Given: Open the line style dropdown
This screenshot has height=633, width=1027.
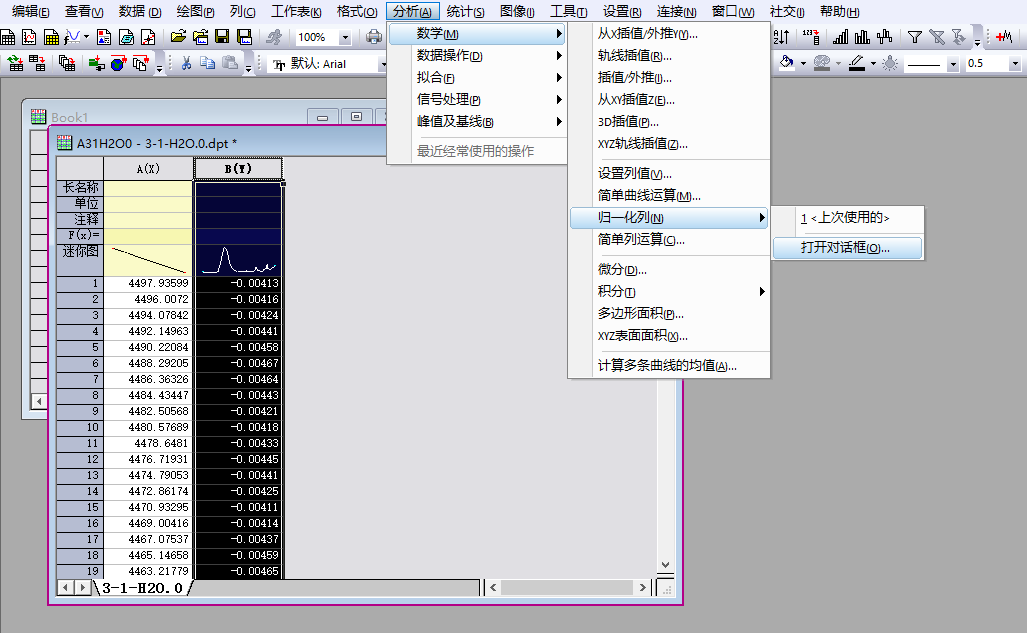Looking at the screenshot, I should 952,64.
